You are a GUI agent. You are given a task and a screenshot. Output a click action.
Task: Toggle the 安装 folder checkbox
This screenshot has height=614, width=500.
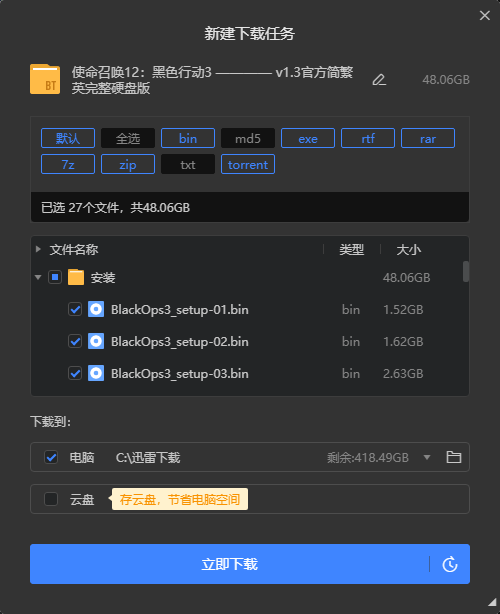coord(55,277)
